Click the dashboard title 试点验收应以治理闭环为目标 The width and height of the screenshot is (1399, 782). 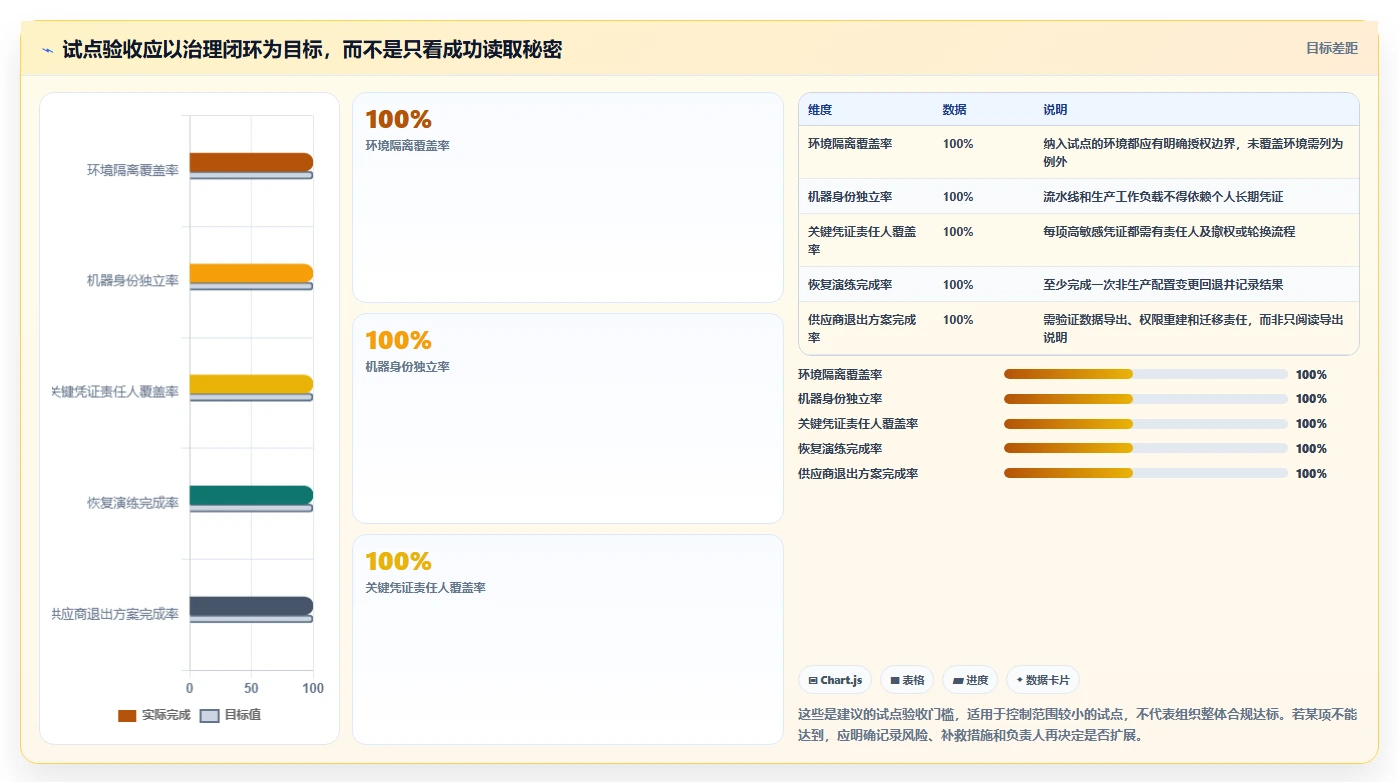pyautogui.click(x=312, y=50)
